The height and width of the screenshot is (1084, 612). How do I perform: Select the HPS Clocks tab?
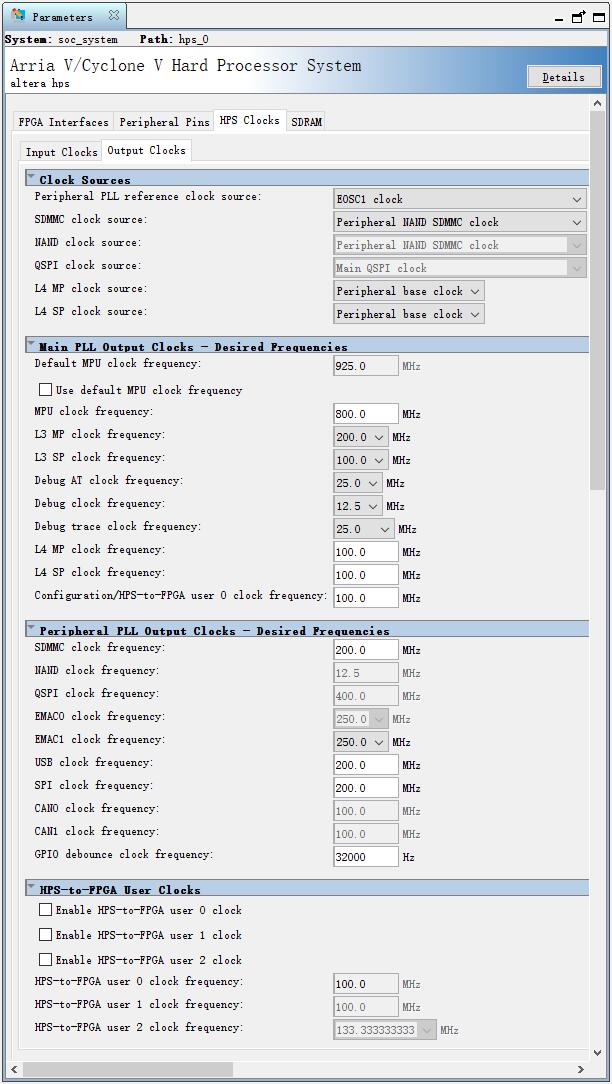[250, 120]
